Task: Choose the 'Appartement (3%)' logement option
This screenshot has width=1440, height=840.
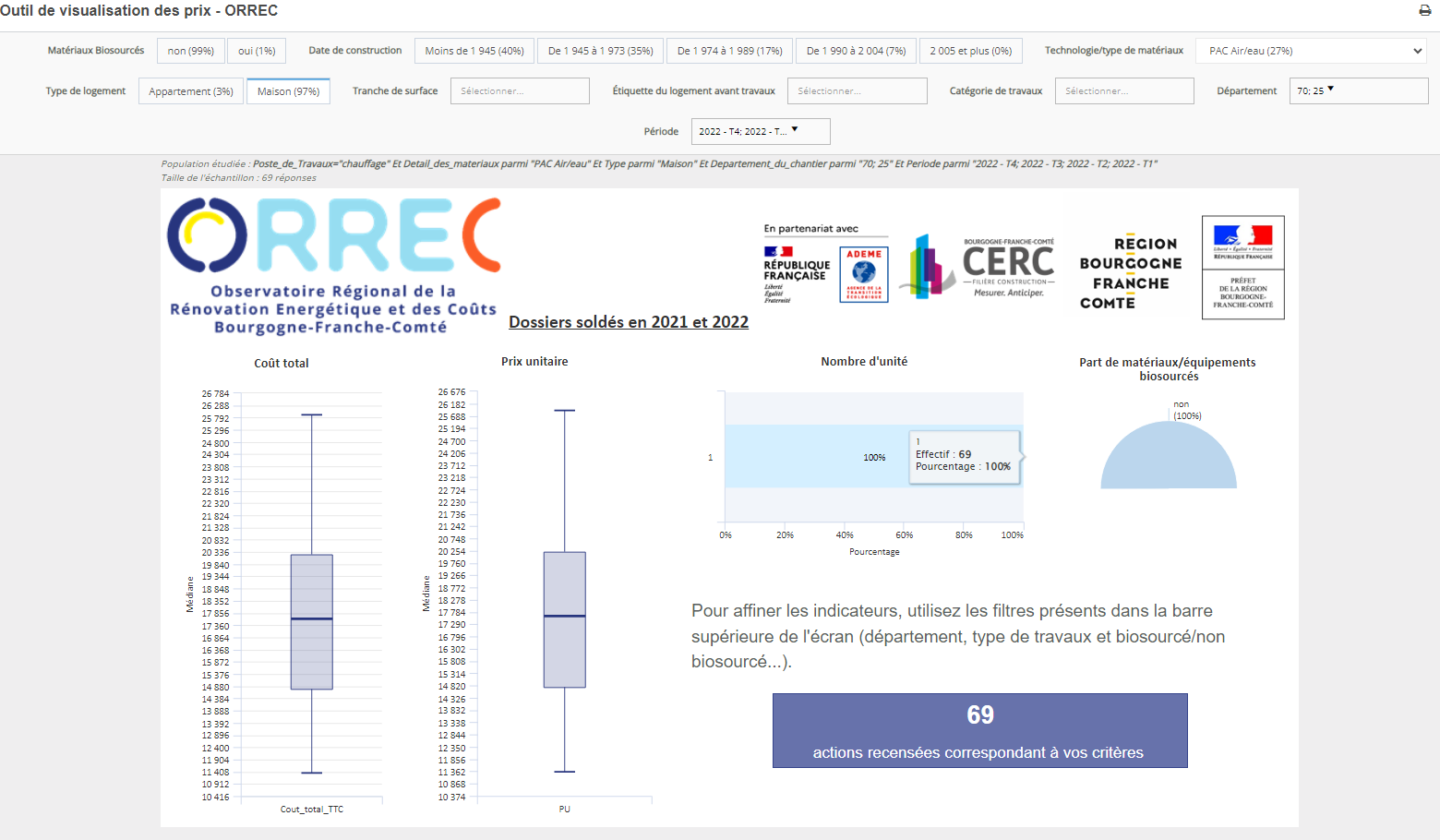Action: pos(190,90)
